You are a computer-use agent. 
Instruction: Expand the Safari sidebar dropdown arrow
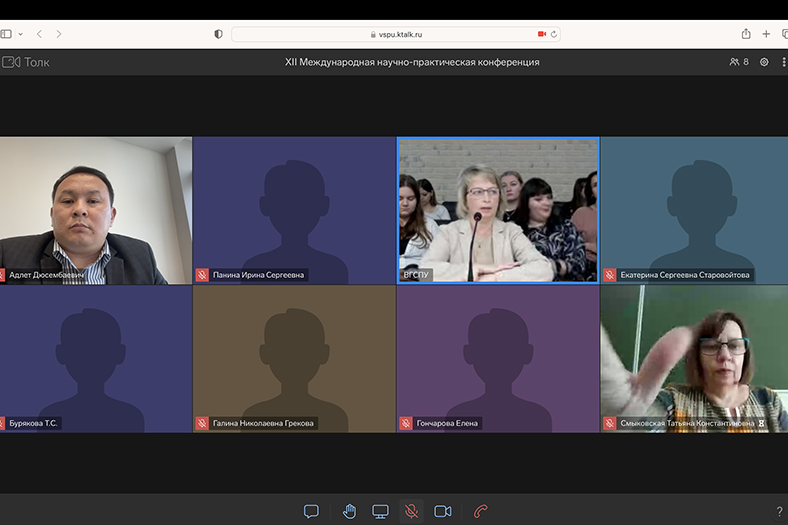coord(20,34)
